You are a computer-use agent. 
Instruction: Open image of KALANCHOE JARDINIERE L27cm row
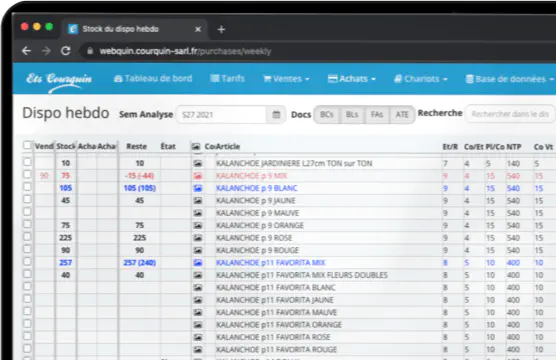[198, 164]
